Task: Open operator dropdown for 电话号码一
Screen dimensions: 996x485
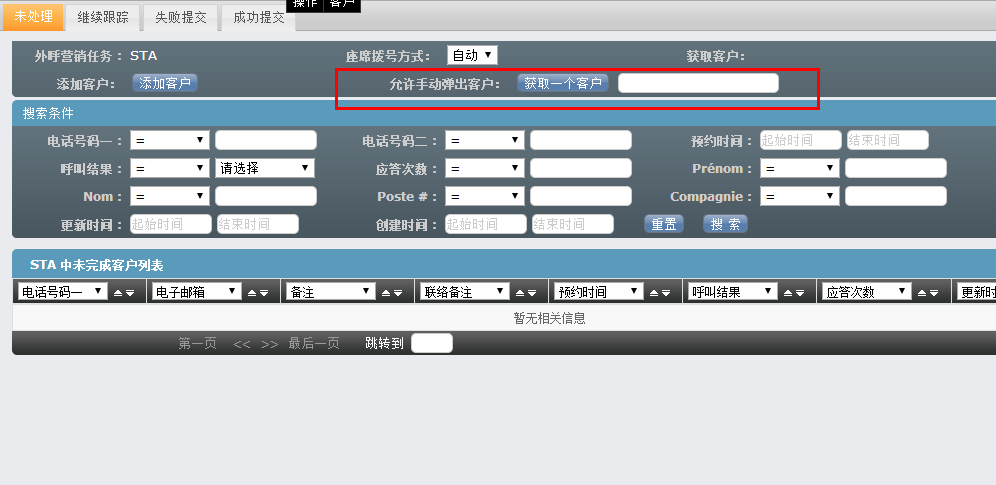Action: point(168,140)
